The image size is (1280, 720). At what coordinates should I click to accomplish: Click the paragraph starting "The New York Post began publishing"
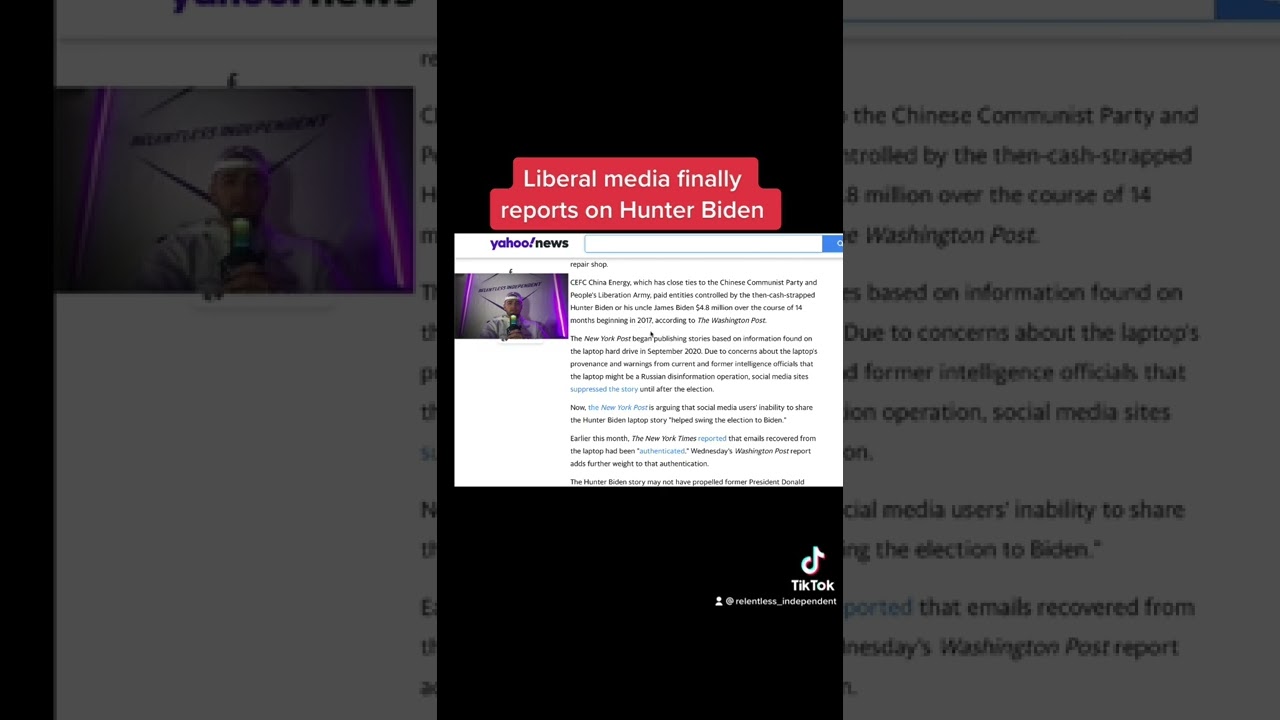(694, 364)
